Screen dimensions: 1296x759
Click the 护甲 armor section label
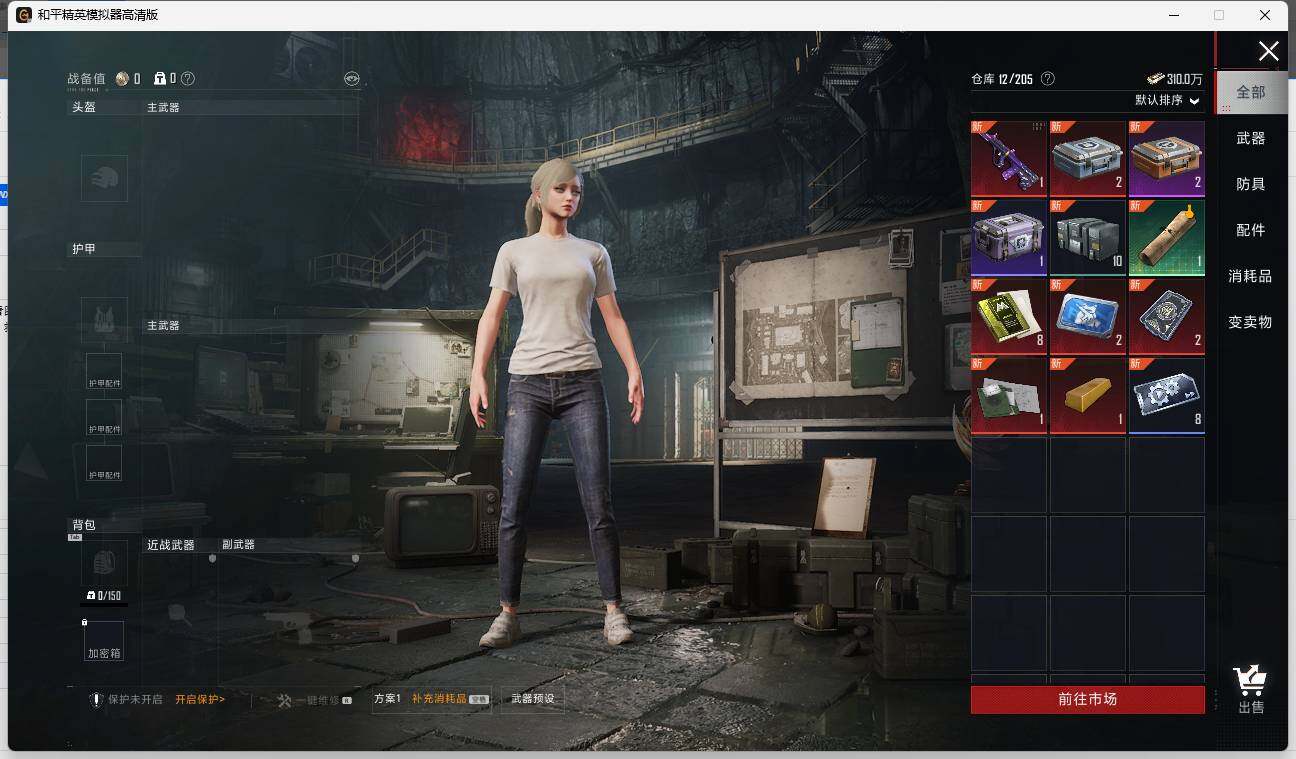84,249
